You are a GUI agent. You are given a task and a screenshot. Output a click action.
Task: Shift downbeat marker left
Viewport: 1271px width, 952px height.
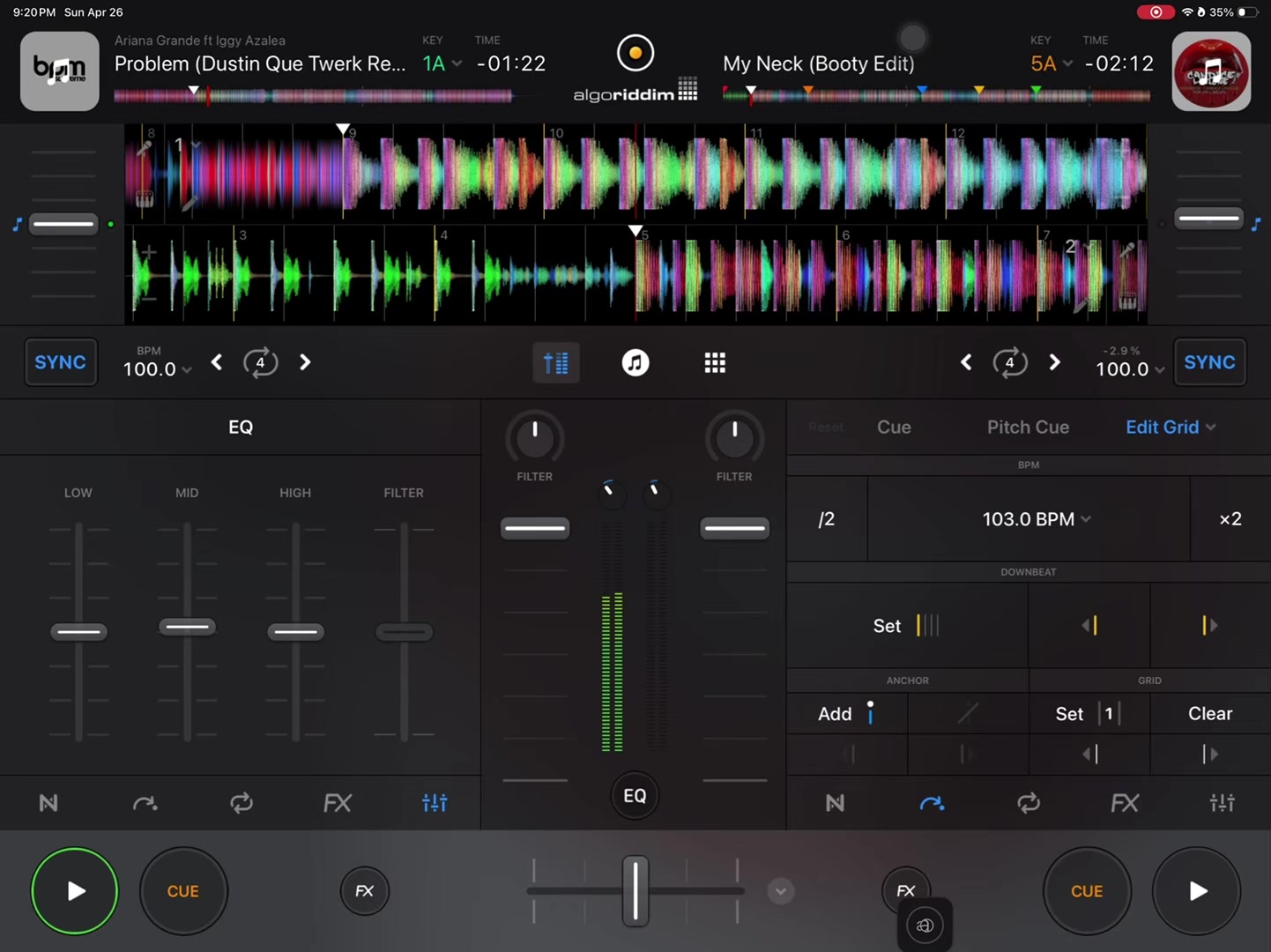coord(1089,625)
